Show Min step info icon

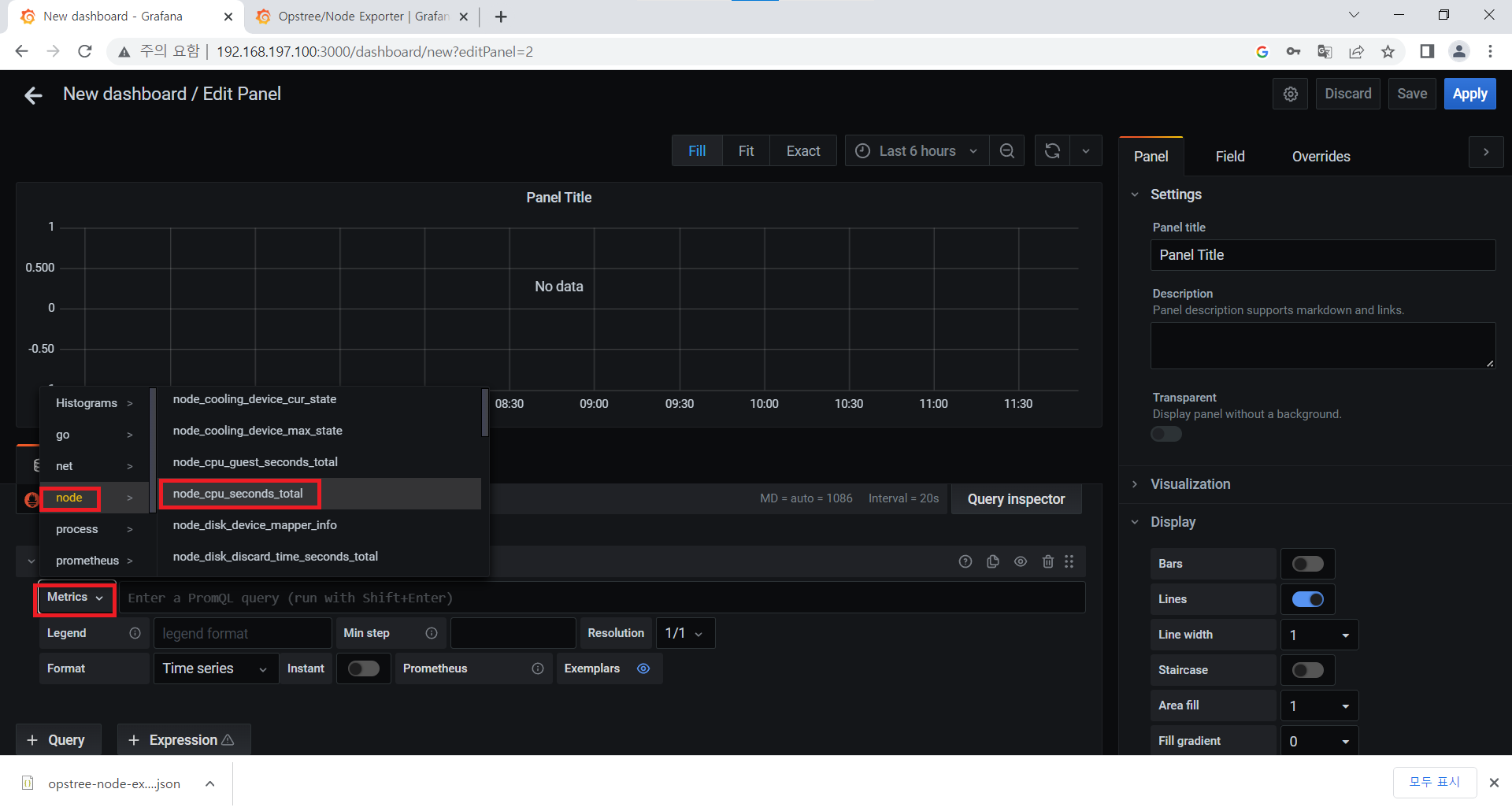pyautogui.click(x=432, y=633)
